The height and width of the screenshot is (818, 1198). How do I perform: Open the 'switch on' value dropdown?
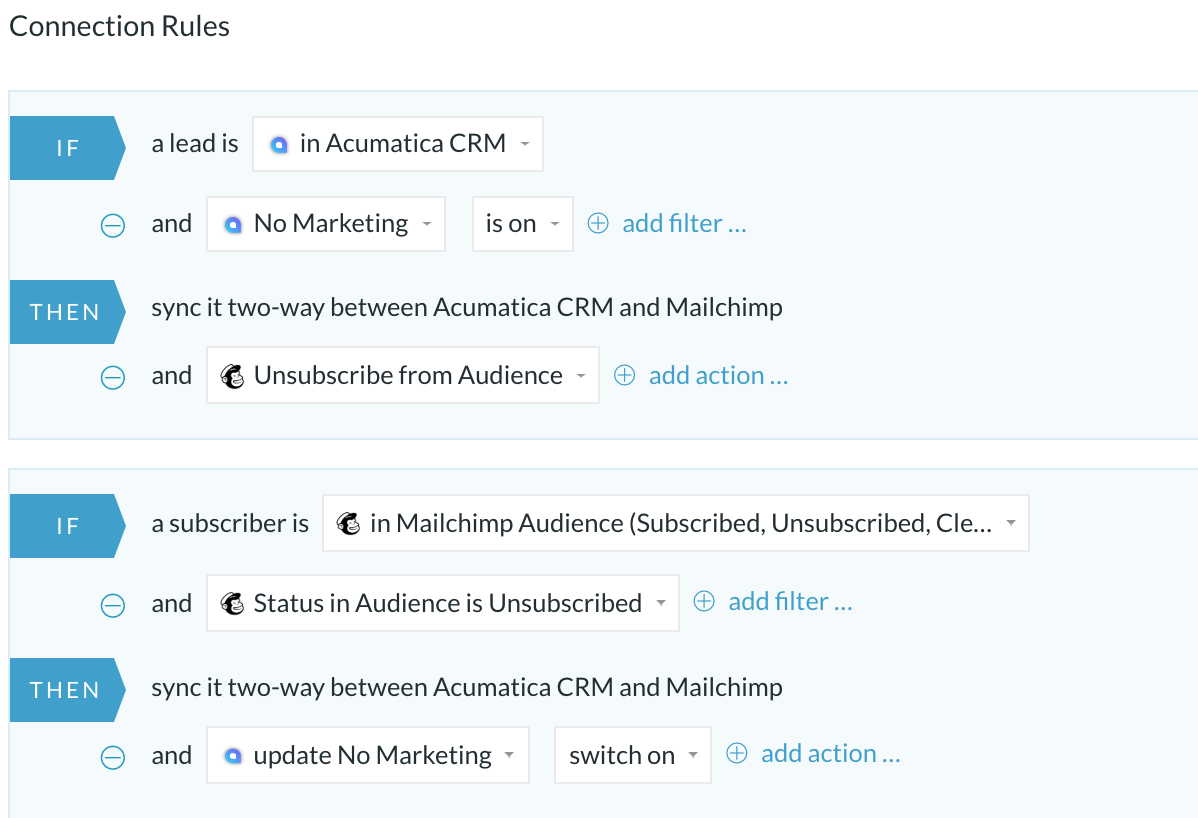pyautogui.click(x=633, y=755)
